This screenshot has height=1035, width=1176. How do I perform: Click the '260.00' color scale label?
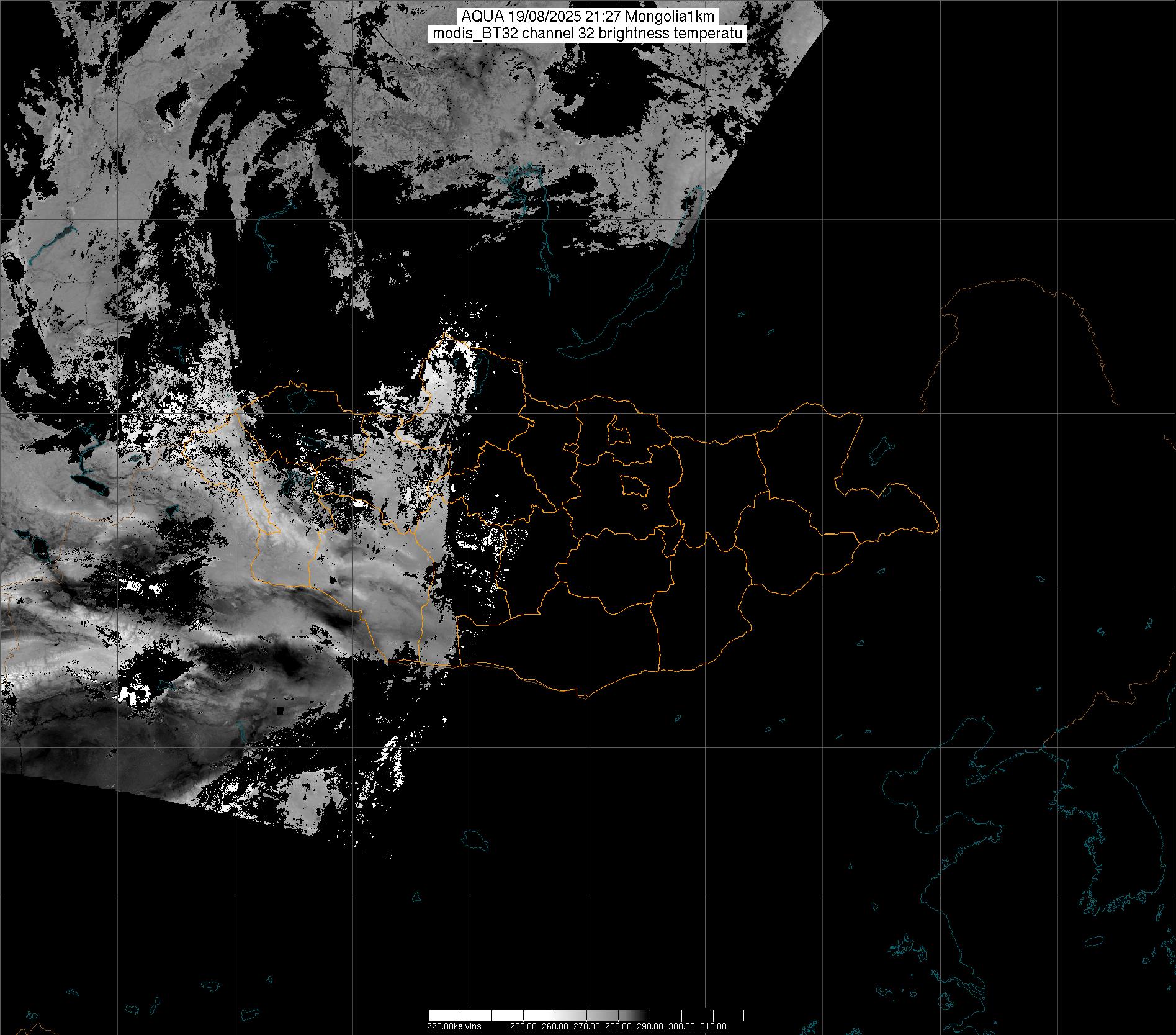(555, 1026)
